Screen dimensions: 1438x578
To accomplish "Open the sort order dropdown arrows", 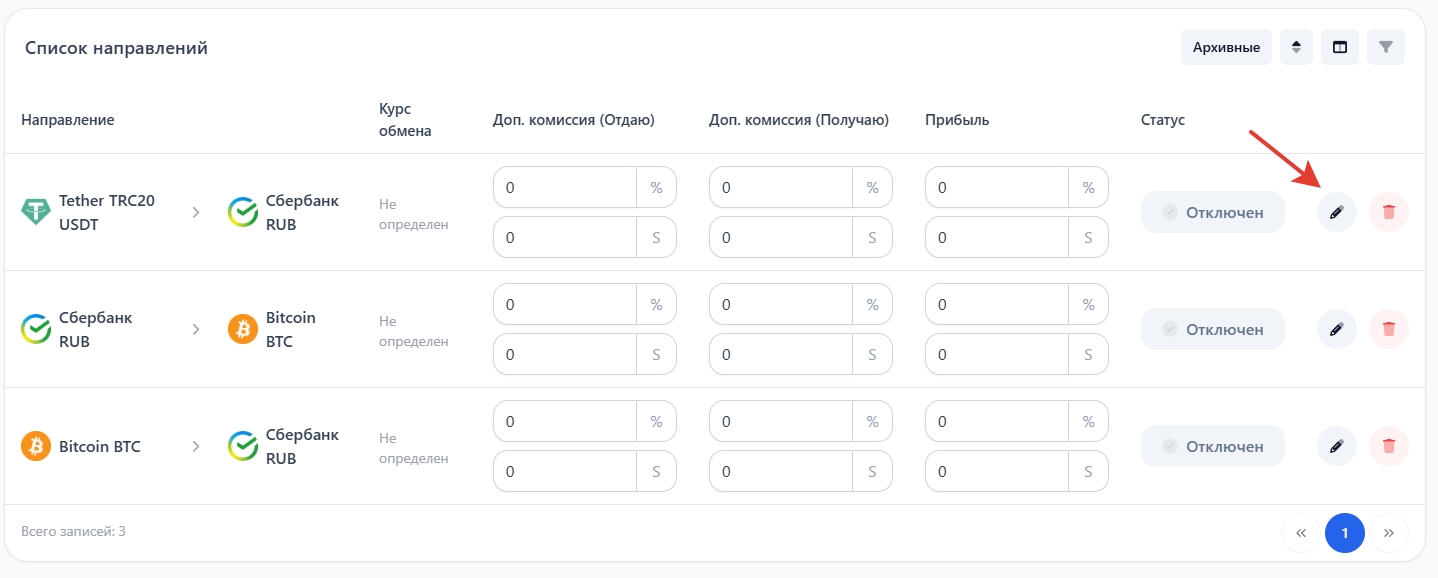I will (x=1296, y=47).
